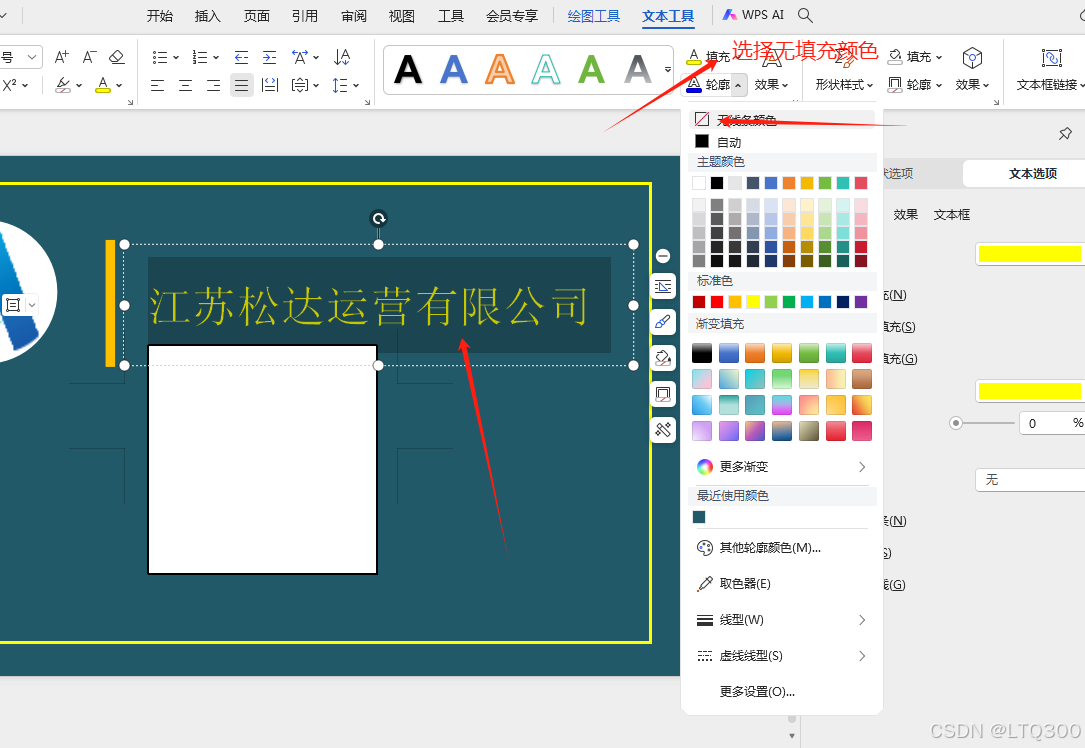1085x748 pixels.
Task: Decrease font size with A- icon
Action: click(89, 57)
